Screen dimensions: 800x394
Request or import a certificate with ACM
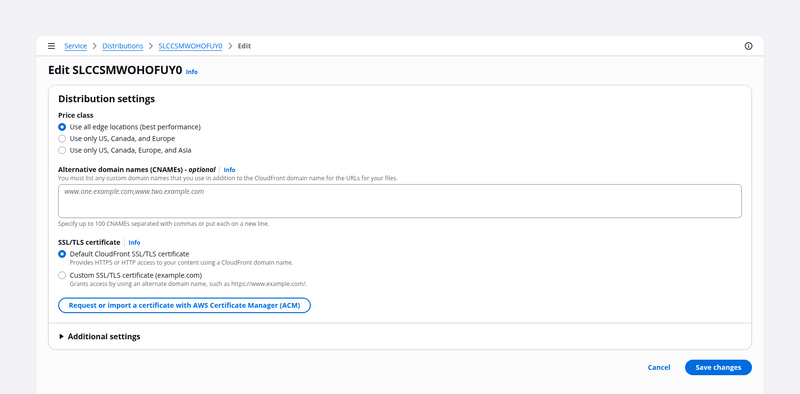tap(184, 305)
